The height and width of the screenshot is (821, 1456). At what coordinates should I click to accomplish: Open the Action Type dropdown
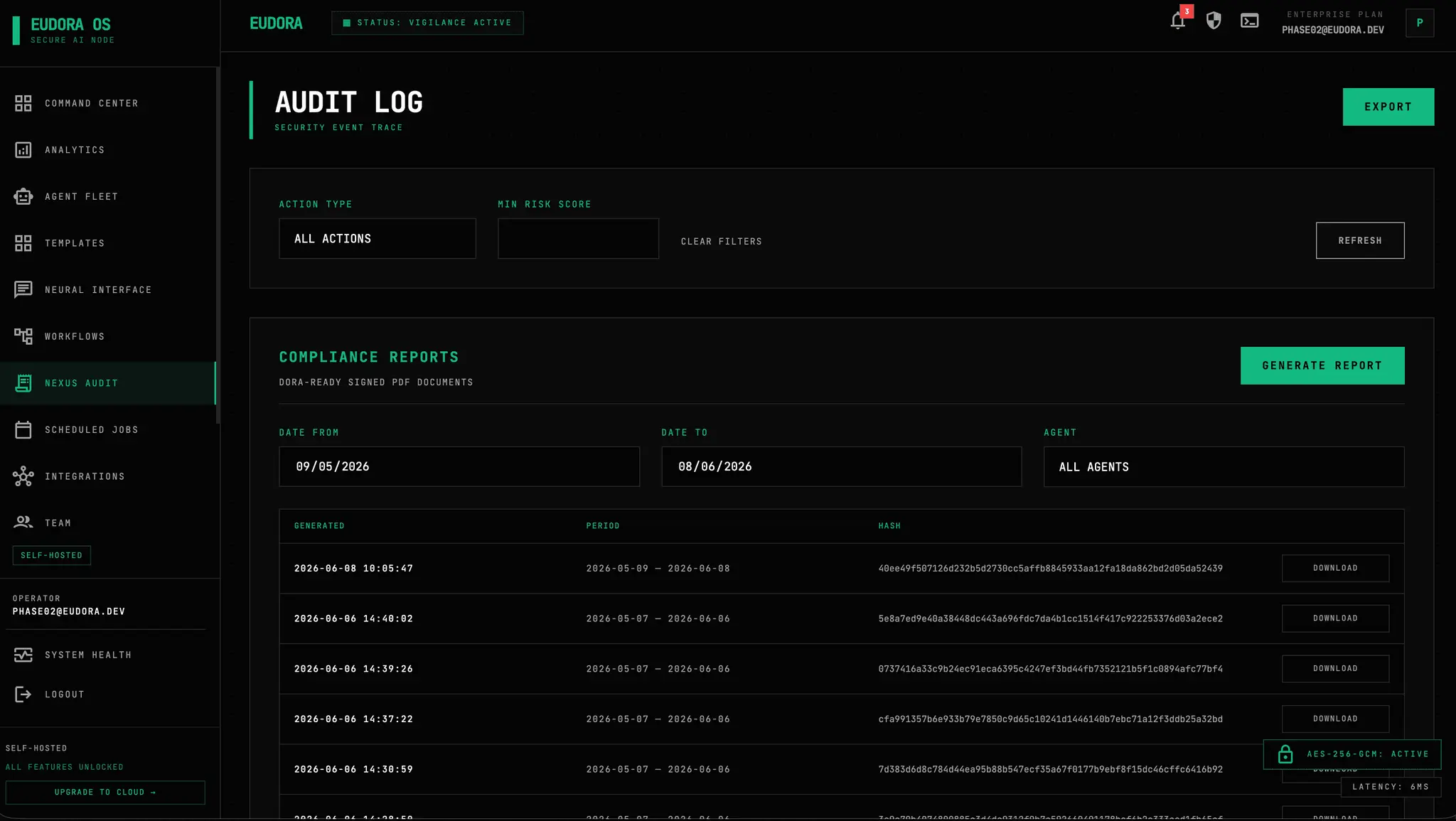378,239
